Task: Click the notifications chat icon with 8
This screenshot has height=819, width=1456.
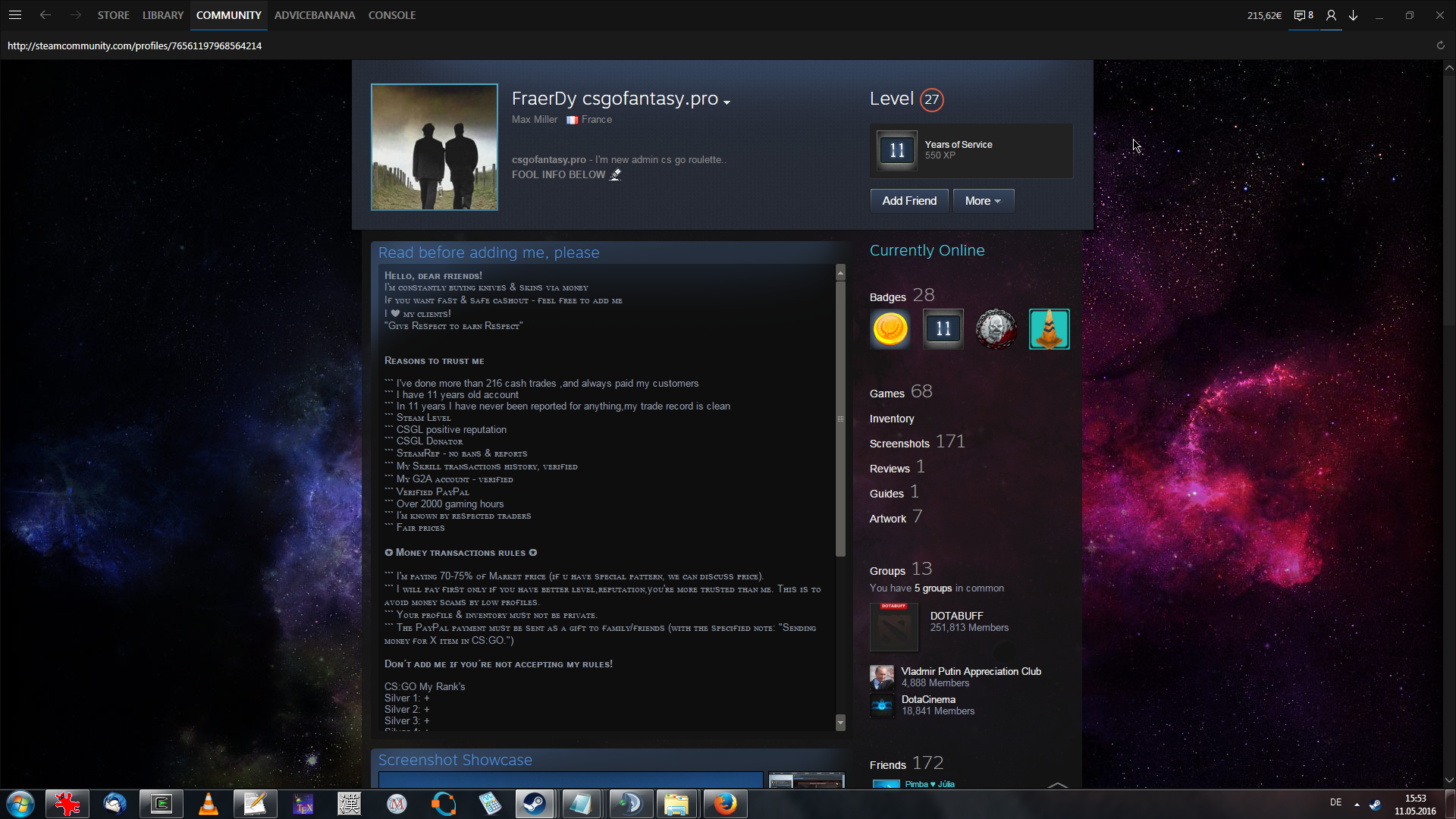Action: pyautogui.click(x=1303, y=15)
